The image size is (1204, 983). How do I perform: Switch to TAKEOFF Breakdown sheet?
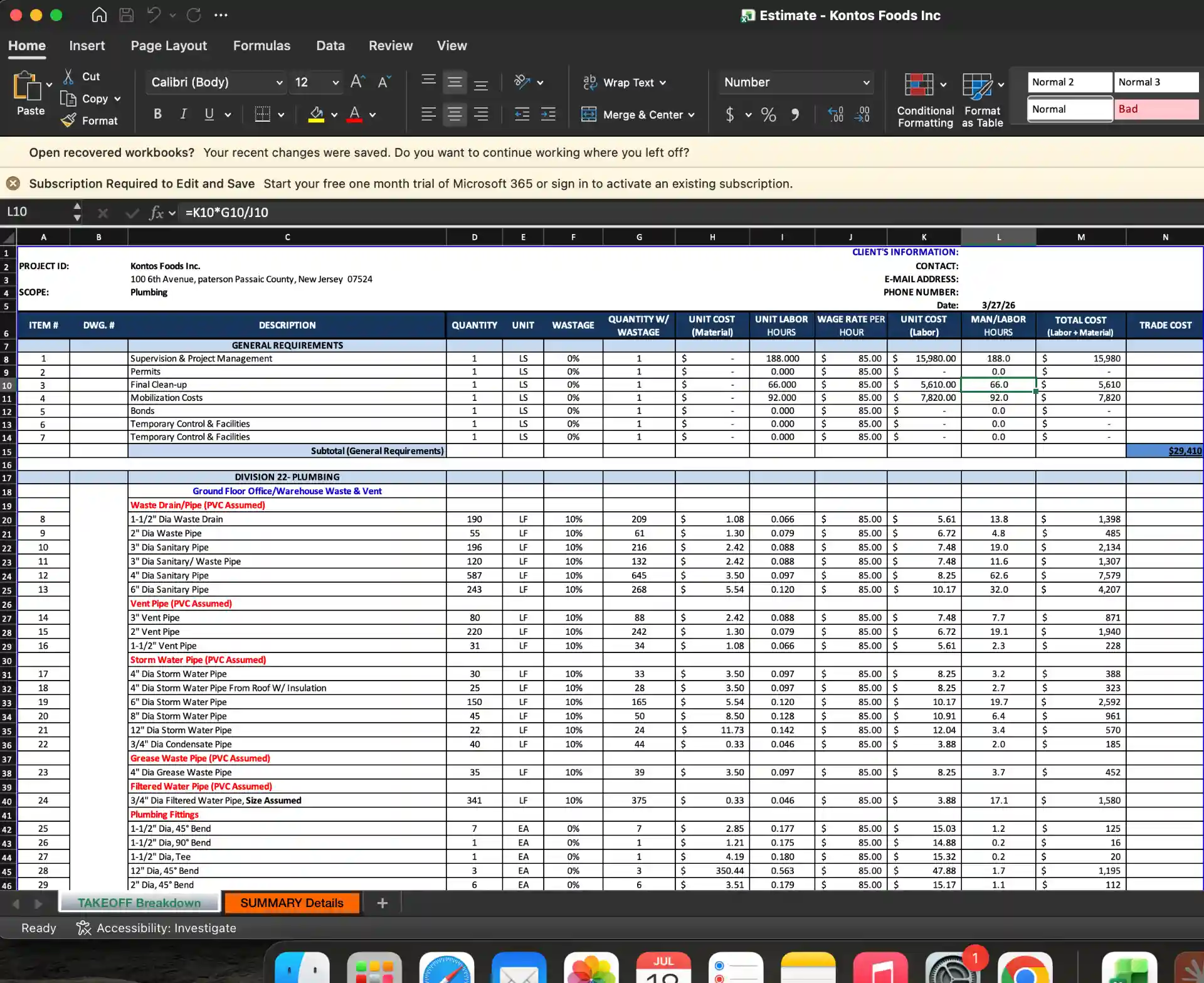(139, 903)
